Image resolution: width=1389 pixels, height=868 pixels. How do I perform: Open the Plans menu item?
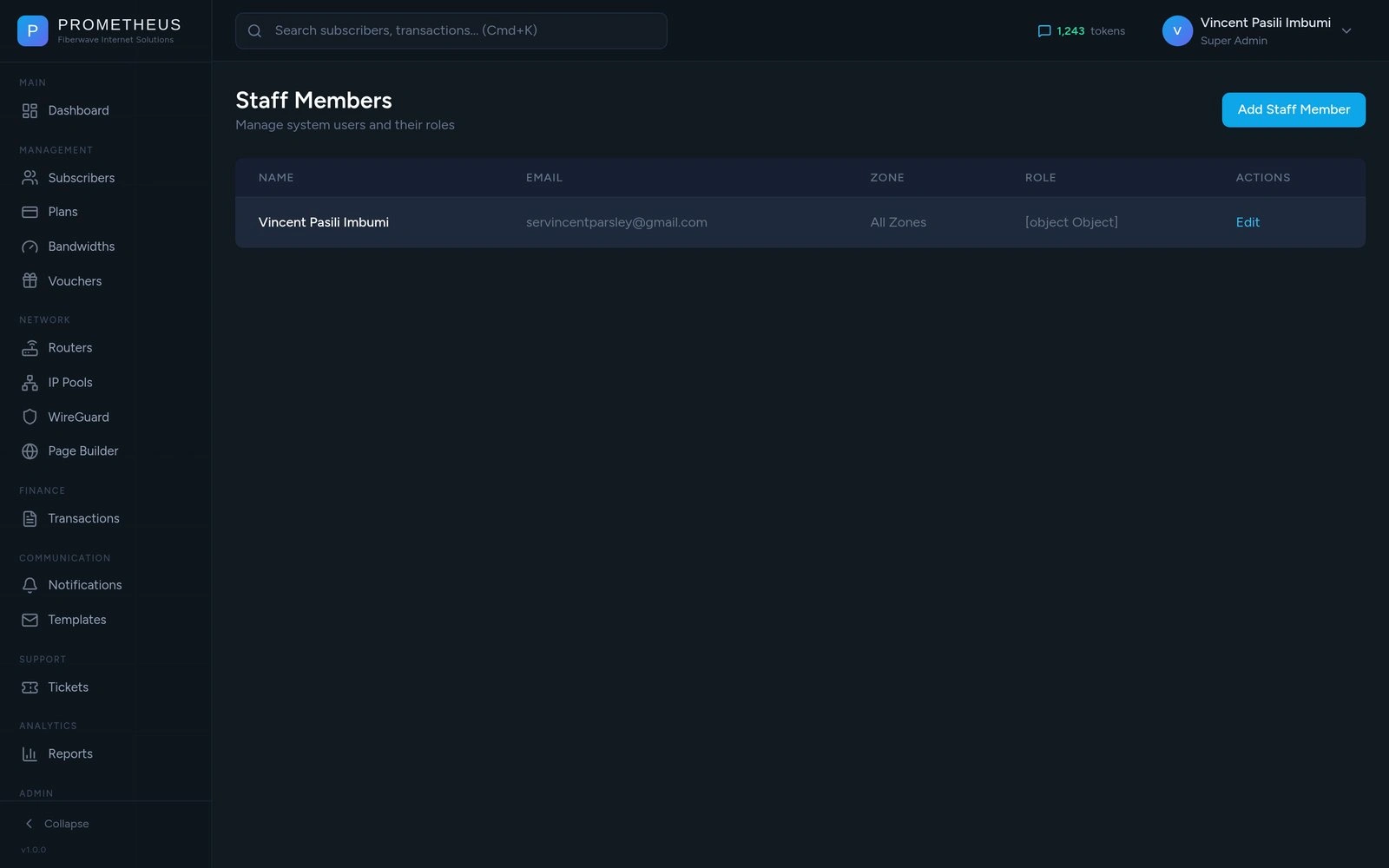tap(63, 212)
